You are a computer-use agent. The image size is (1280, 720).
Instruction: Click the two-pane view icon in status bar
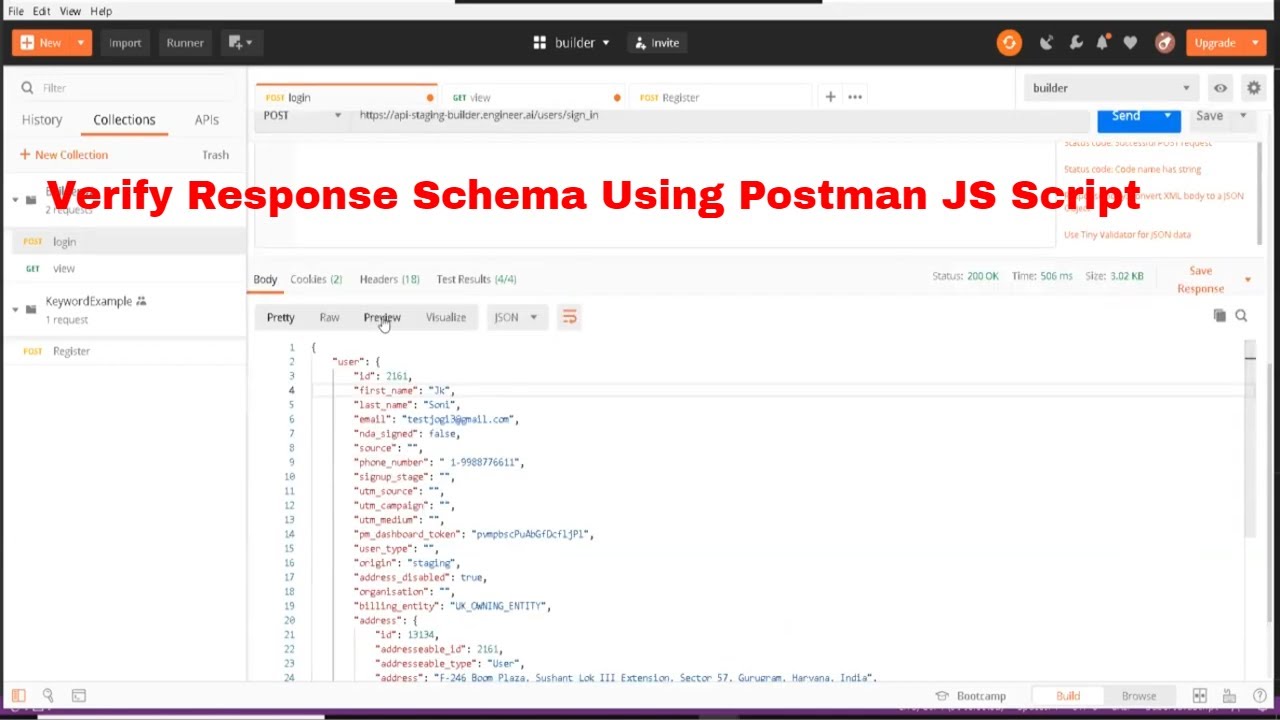pyautogui.click(x=1200, y=696)
